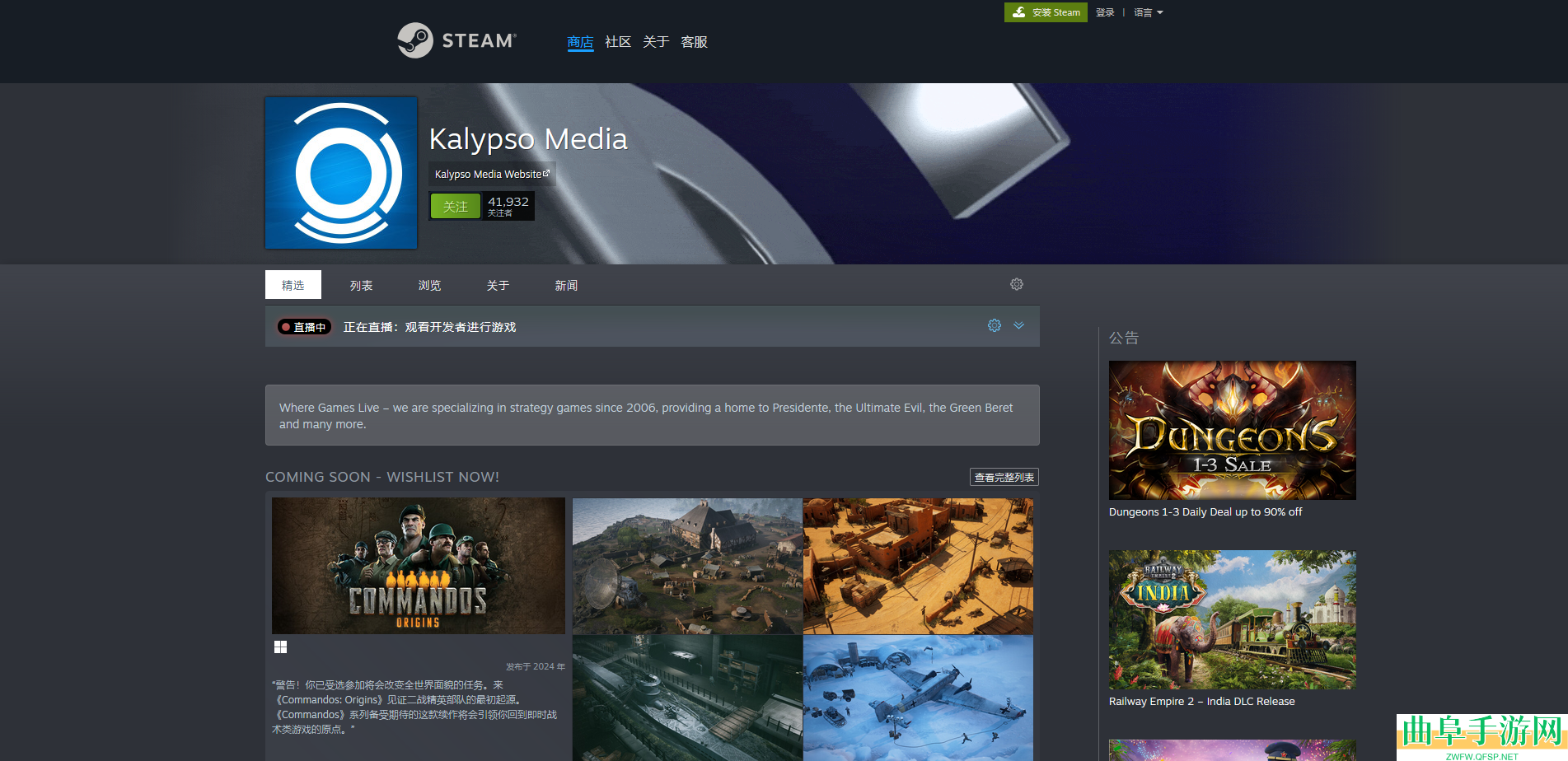
Task: Click the Windows platform icon under Commandos
Action: (280, 647)
